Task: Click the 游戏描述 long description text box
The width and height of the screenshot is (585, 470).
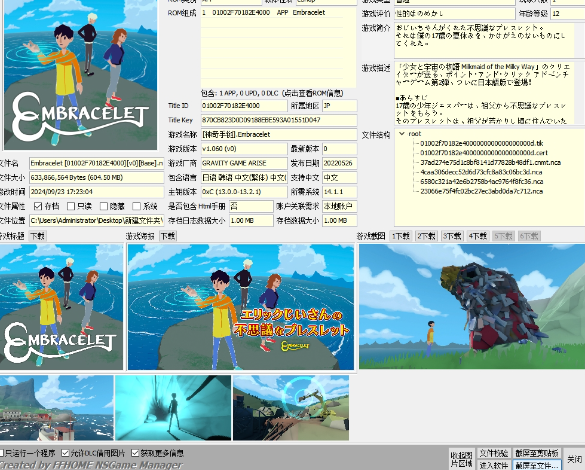Action: tap(484, 93)
